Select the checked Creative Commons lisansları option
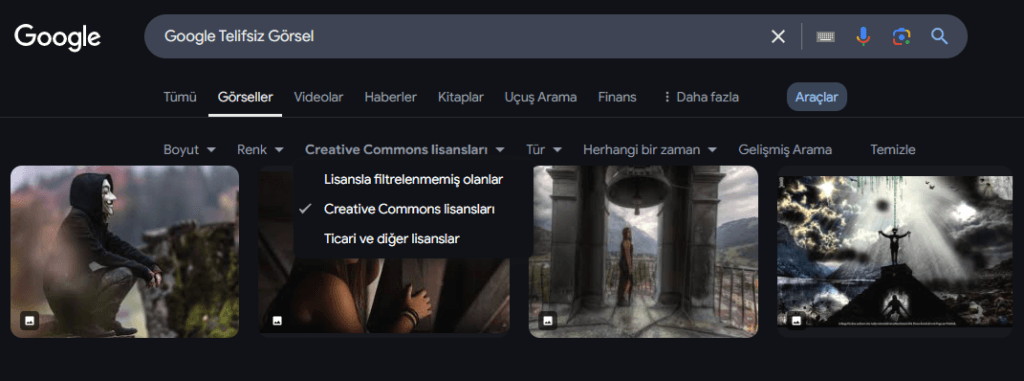 409,209
